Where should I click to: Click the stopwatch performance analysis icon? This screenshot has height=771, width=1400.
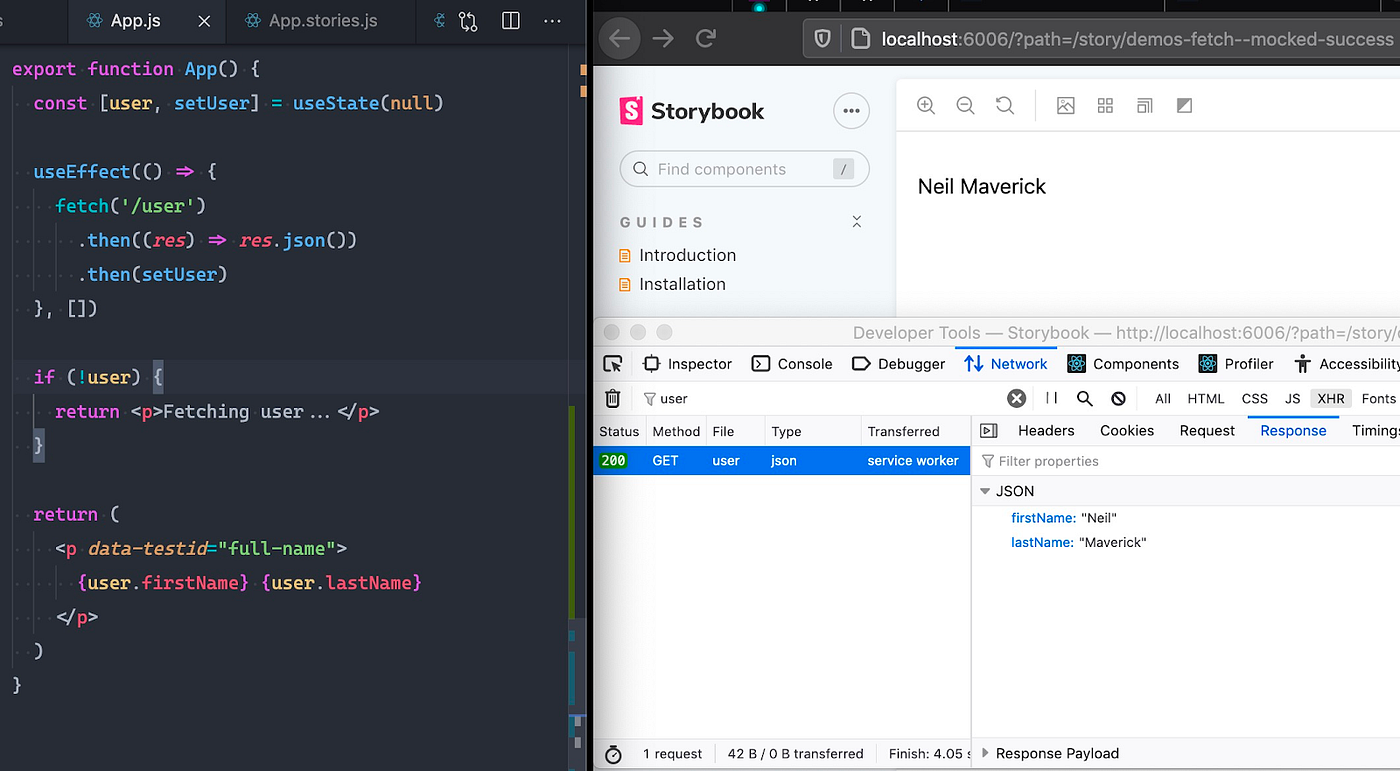pos(613,754)
